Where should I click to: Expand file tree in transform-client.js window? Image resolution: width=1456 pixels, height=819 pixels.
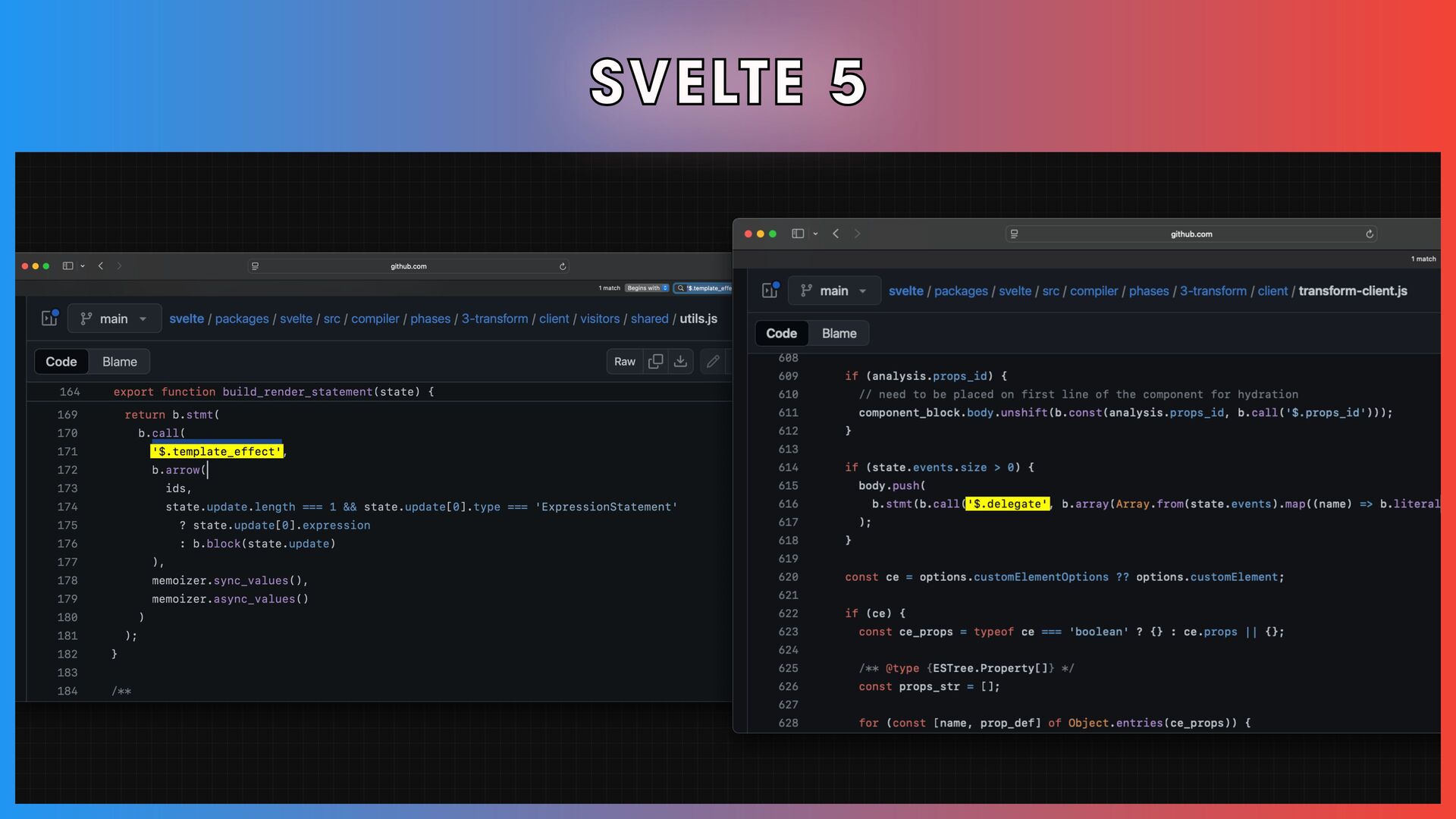point(770,290)
